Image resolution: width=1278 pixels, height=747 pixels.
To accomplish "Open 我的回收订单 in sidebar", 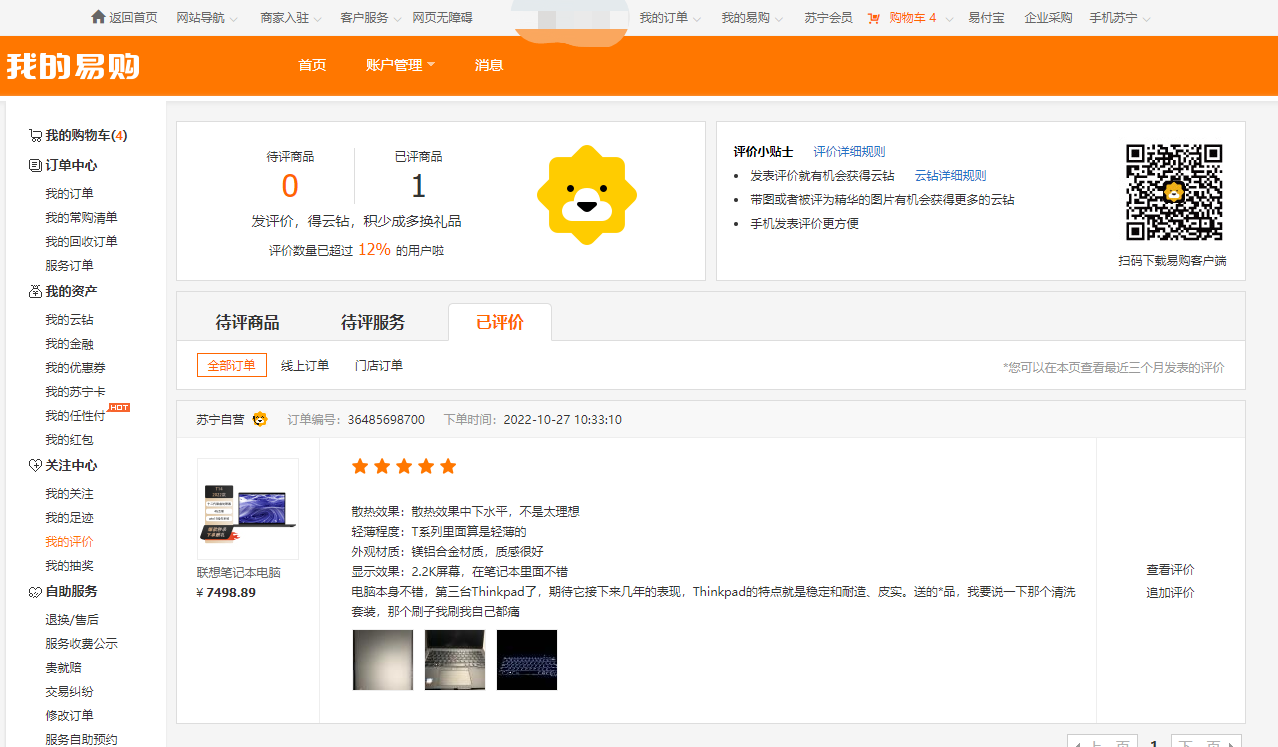I will pos(81,242).
